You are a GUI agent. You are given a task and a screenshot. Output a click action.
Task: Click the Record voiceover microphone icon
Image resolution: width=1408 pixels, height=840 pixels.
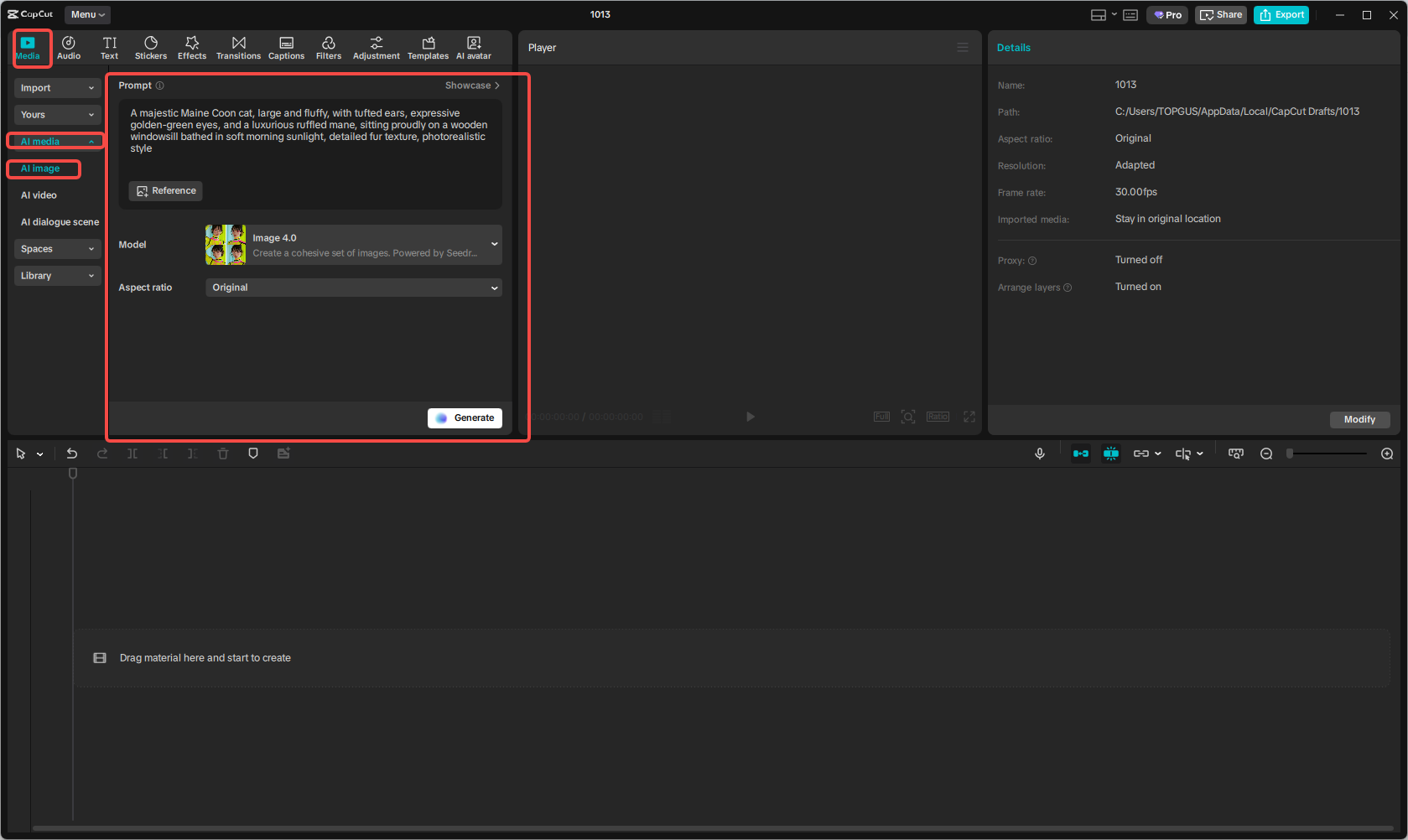(x=1040, y=453)
